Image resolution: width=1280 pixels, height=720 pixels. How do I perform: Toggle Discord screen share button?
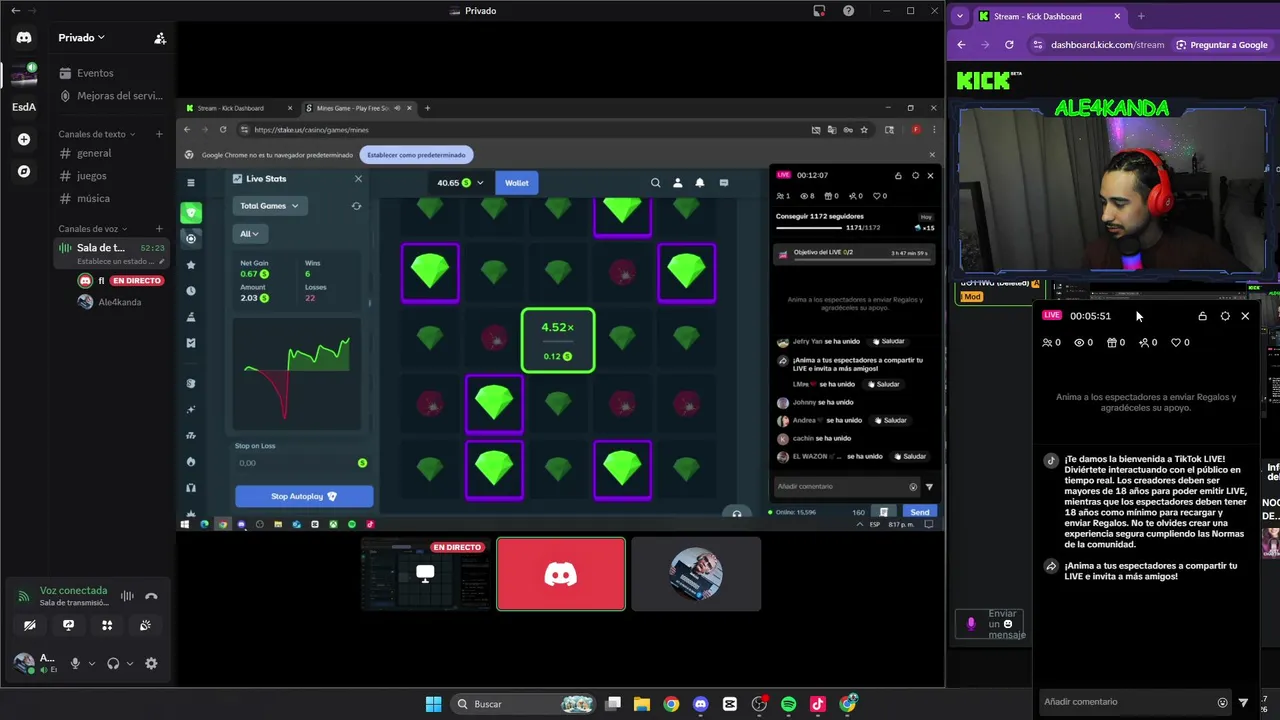tap(68, 625)
